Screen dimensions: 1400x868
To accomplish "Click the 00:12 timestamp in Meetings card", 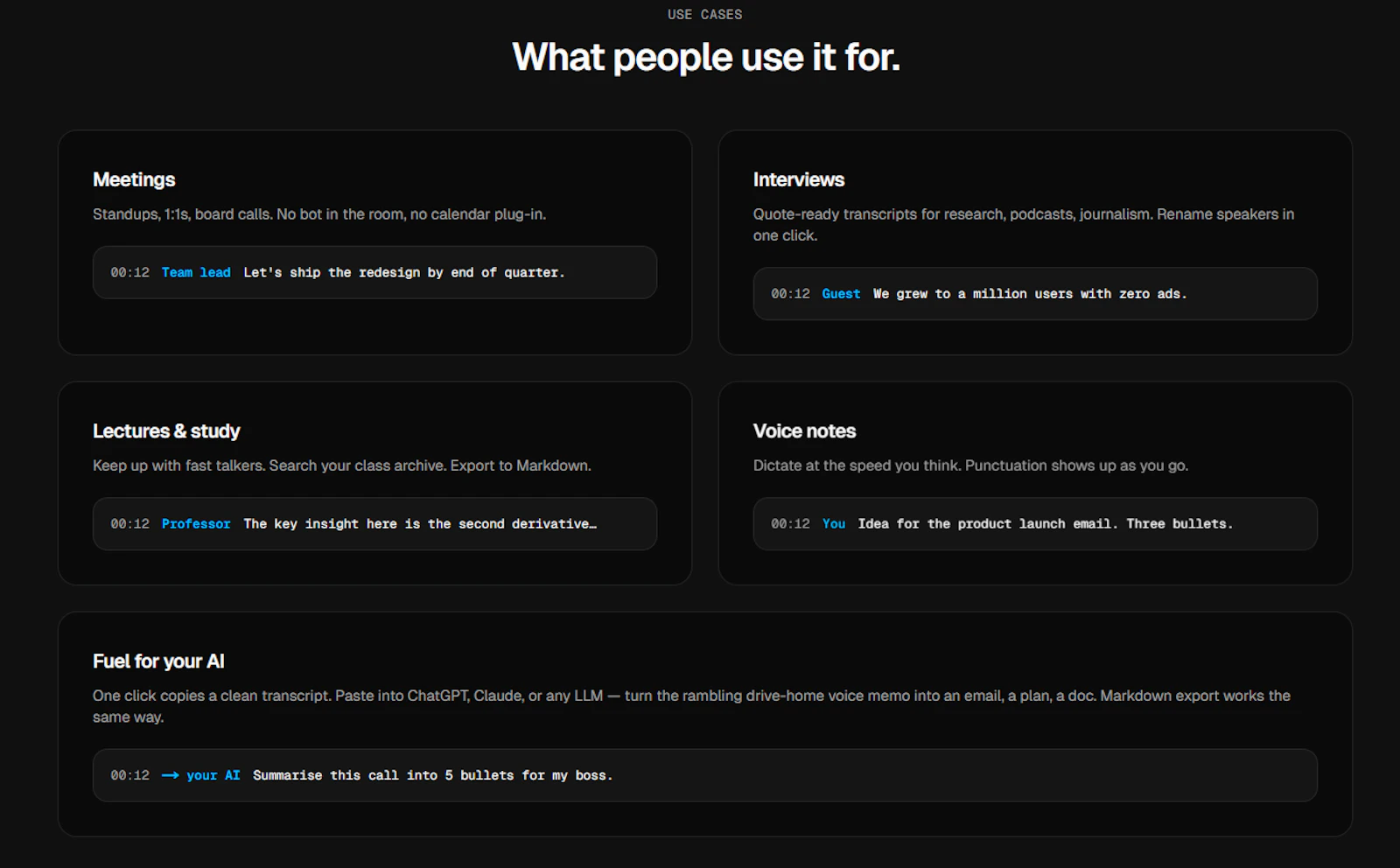I will 129,273.
